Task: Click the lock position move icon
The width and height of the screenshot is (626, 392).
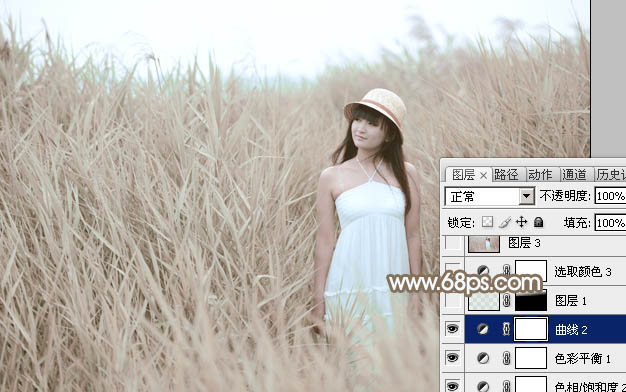Action: (521, 222)
